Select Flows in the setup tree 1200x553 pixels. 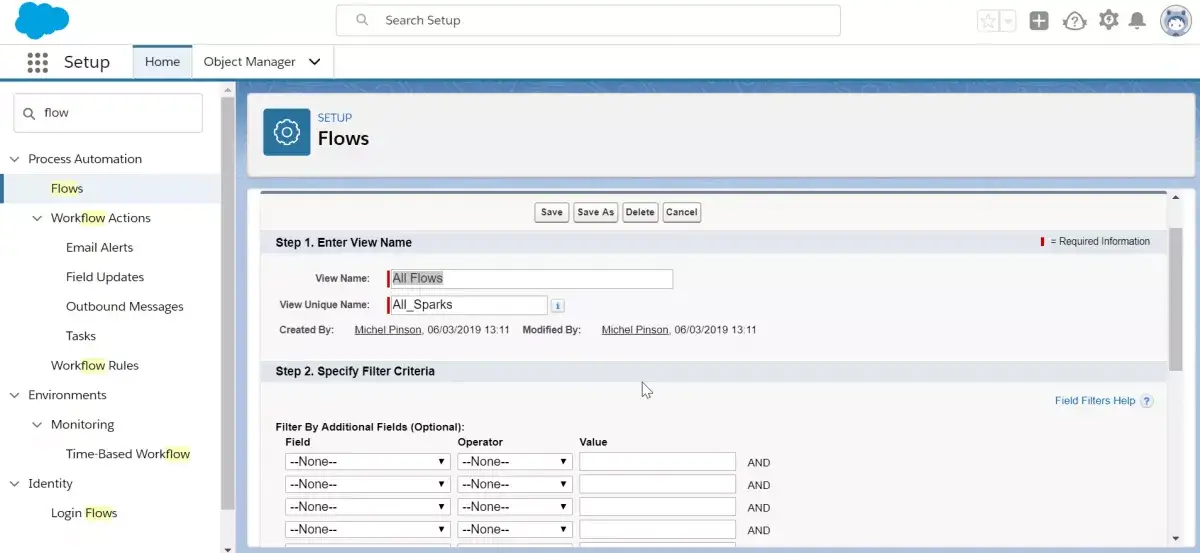coord(67,188)
